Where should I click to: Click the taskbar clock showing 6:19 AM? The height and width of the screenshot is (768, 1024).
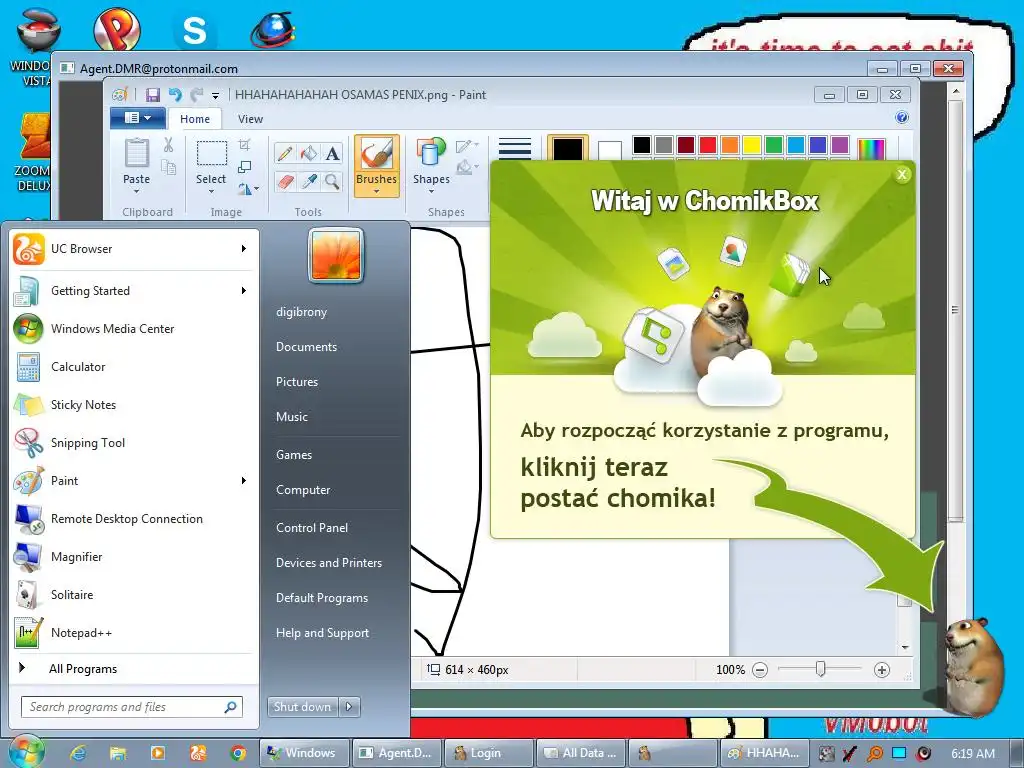click(973, 754)
